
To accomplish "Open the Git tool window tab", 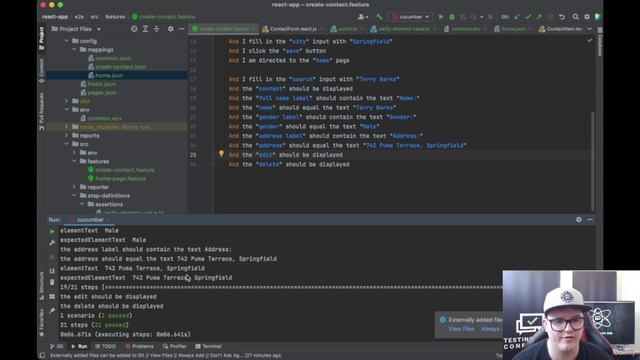I will (x=57, y=346).
